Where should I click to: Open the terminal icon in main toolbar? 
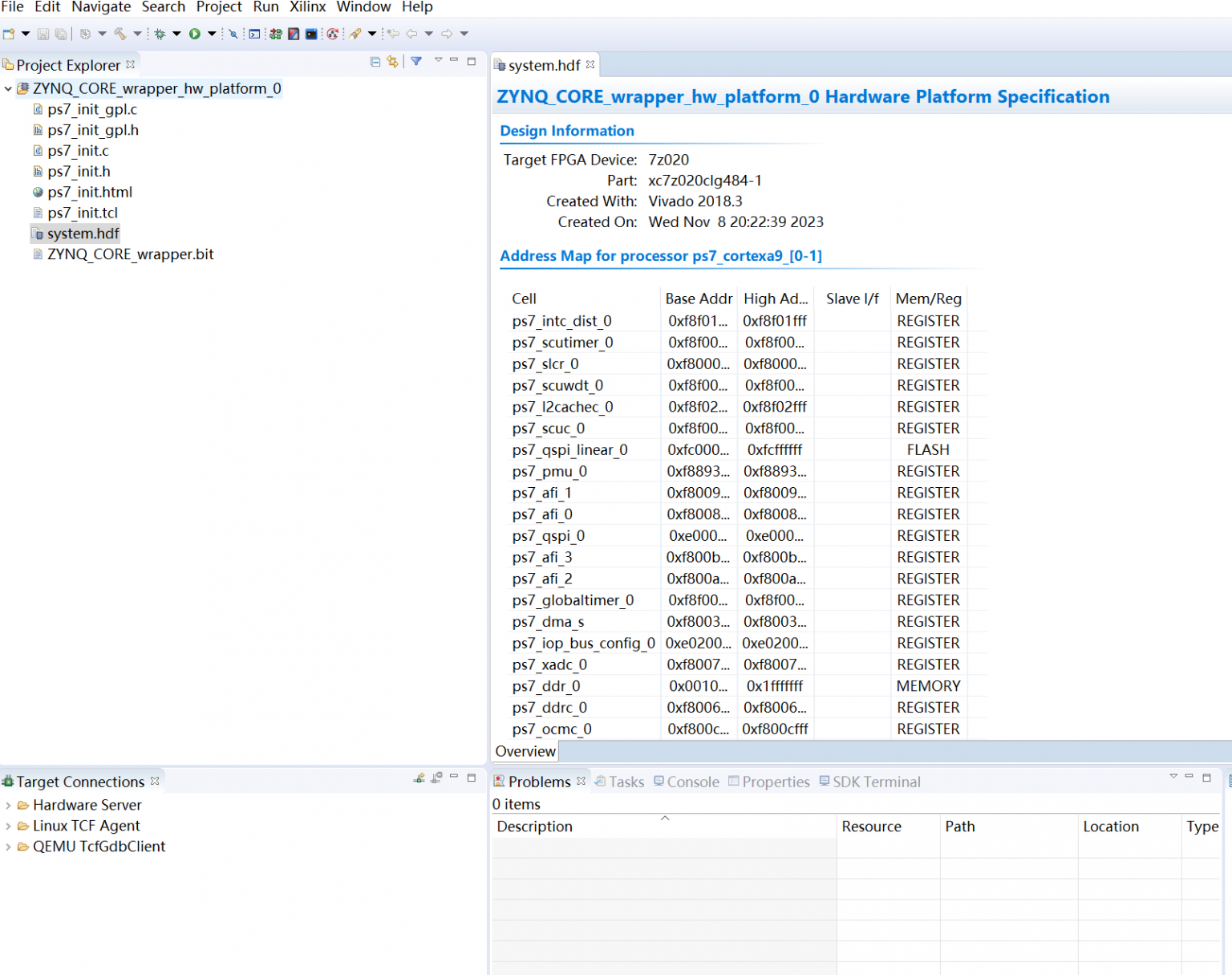[x=311, y=34]
